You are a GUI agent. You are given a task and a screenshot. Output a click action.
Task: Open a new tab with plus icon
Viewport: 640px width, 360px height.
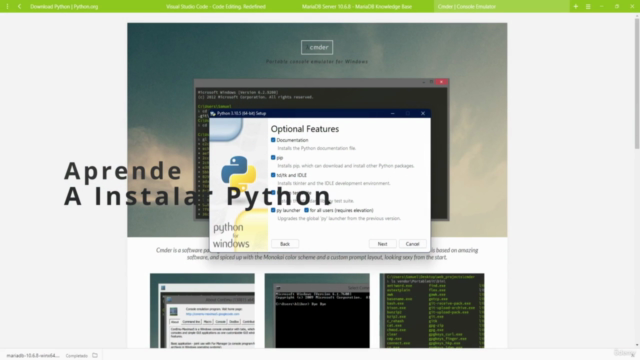[576, 7]
